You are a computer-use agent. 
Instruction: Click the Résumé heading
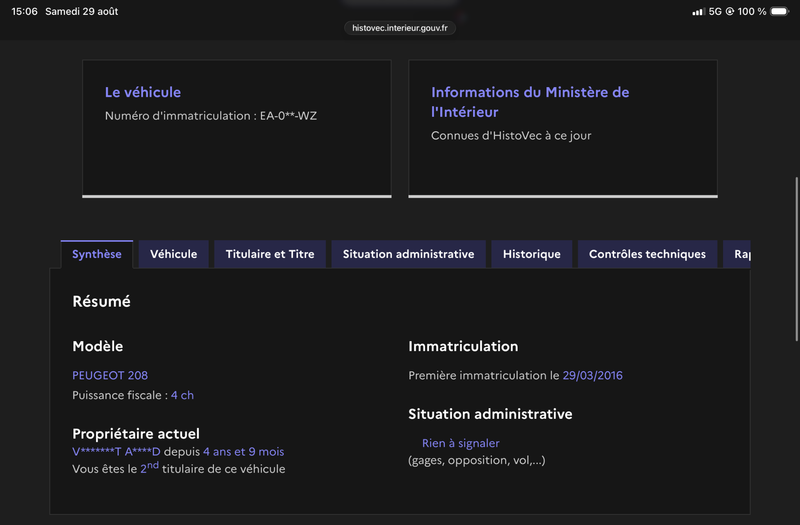click(x=101, y=302)
